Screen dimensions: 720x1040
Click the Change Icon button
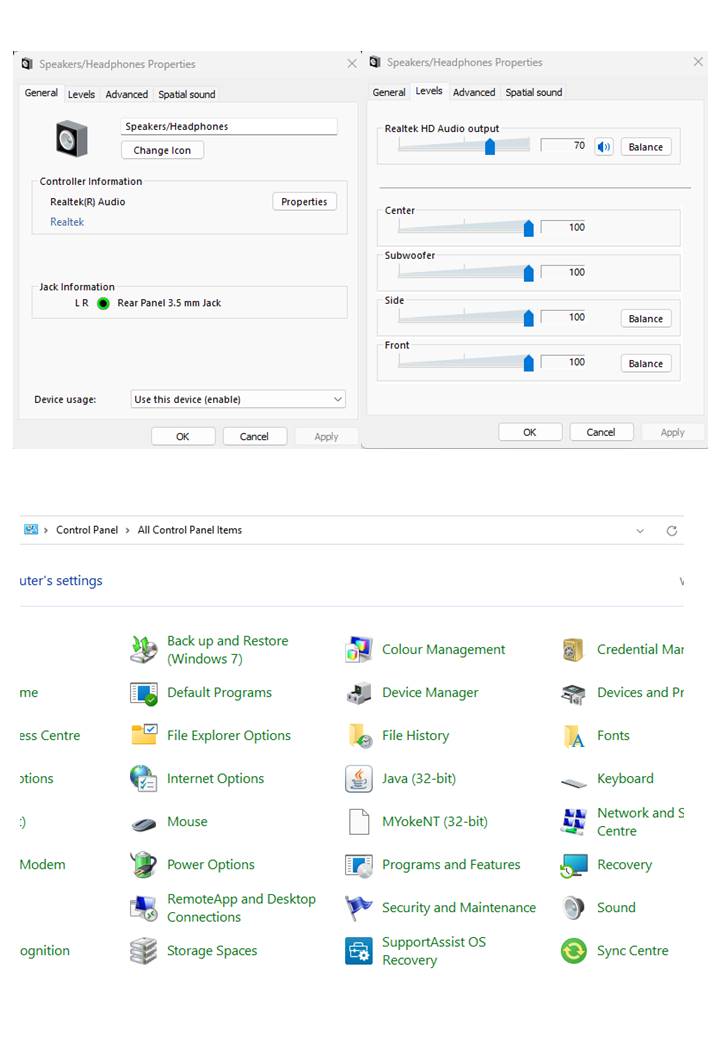point(162,150)
